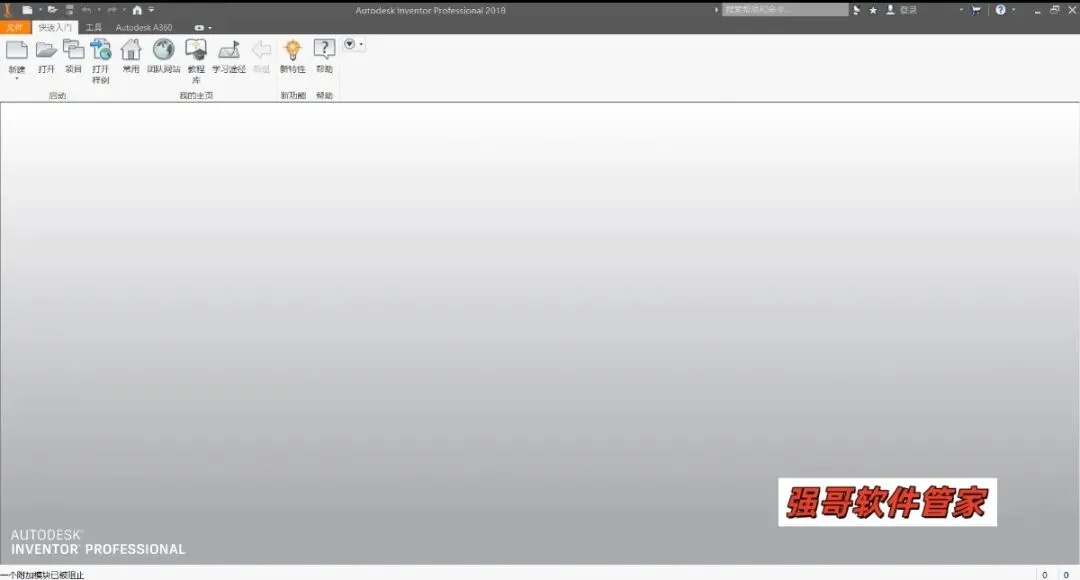Expand quick access New document arrow
Image resolution: width=1080 pixels, height=580 pixels.
(40, 10)
